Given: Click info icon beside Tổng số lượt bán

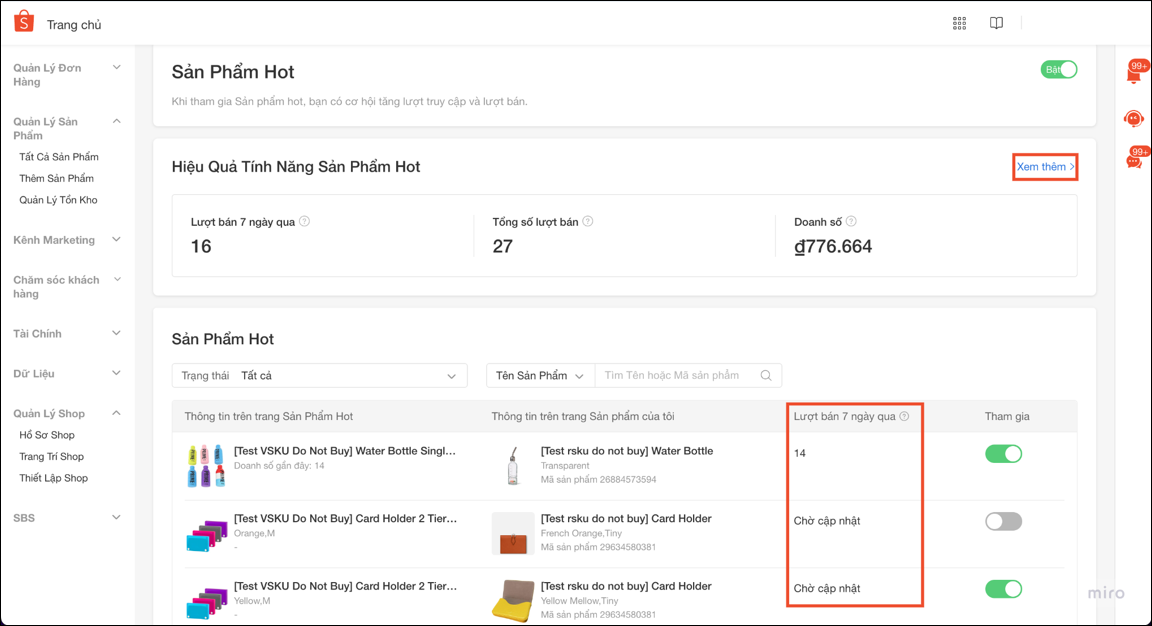Looking at the screenshot, I should [x=588, y=222].
